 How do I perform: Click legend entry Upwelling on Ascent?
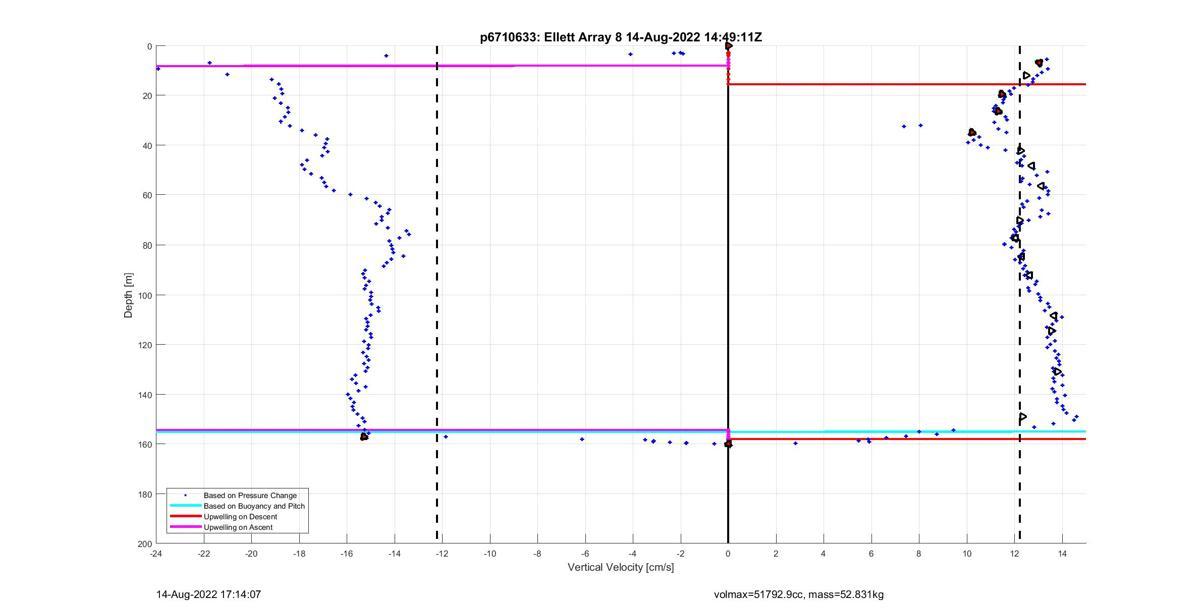tap(238, 527)
